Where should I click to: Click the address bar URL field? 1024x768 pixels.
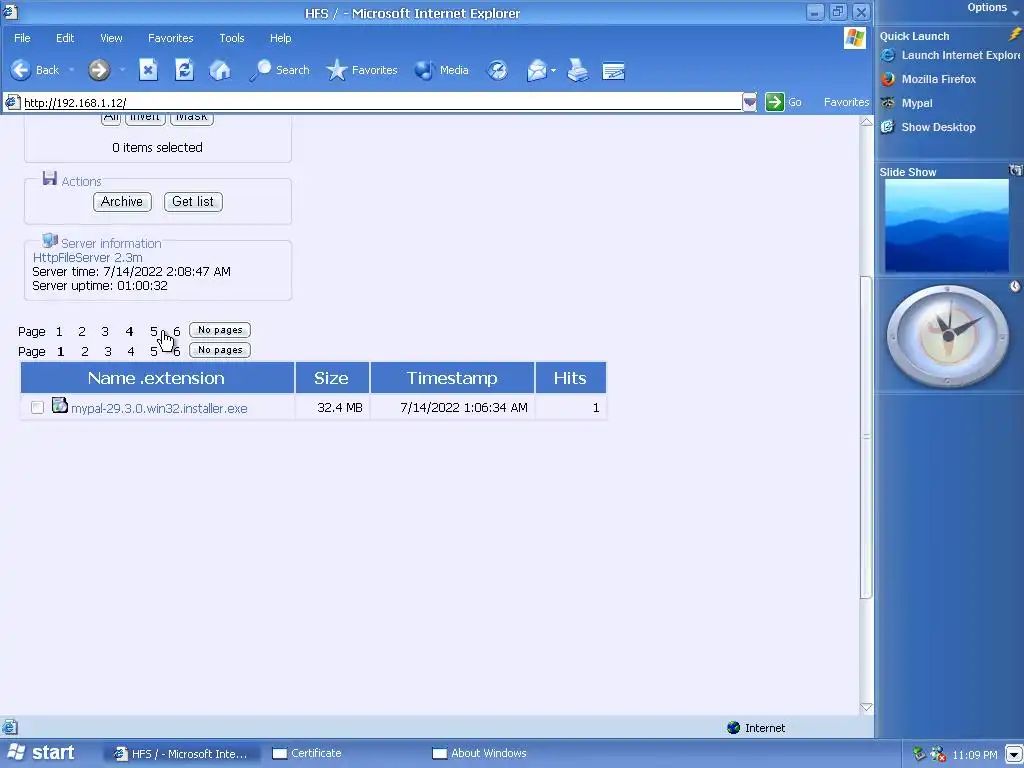(x=381, y=103)
